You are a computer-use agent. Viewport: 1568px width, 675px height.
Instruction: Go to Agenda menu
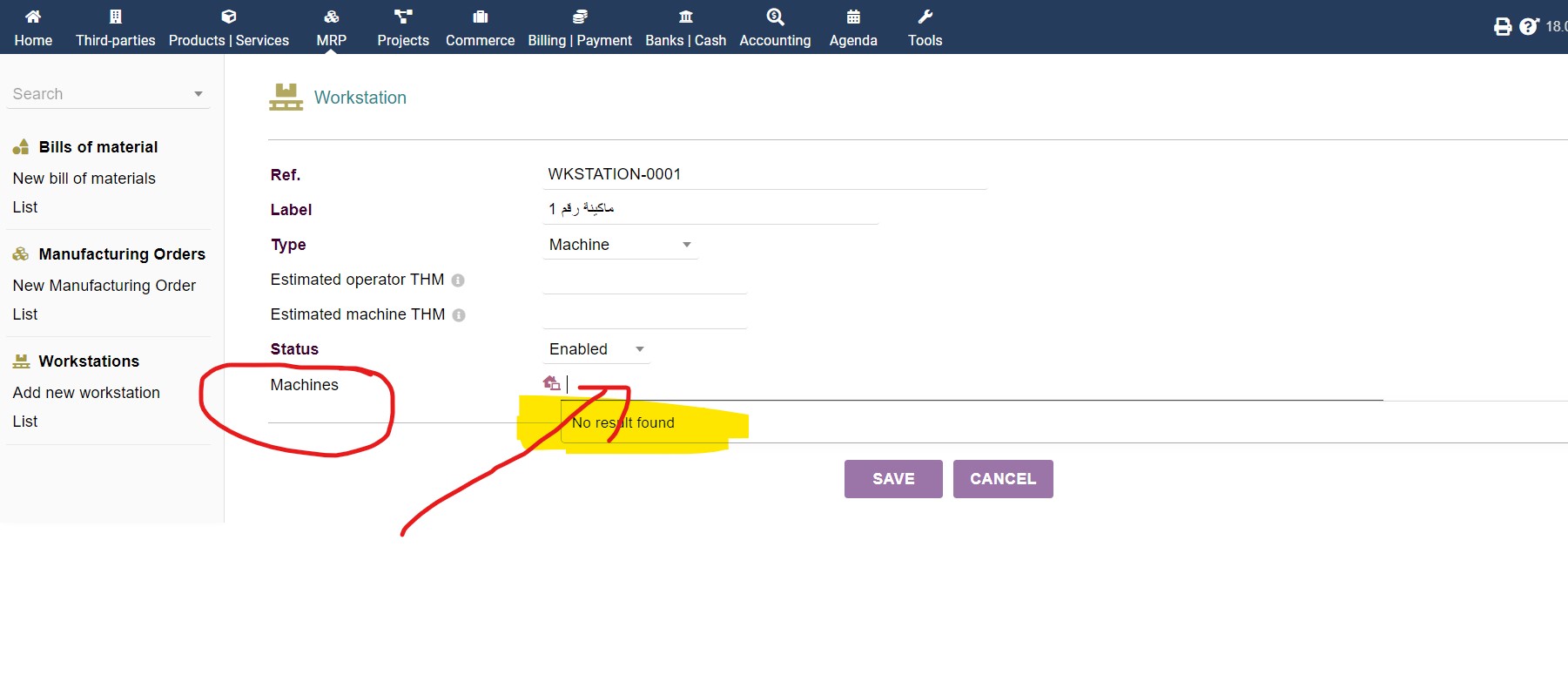(x=853, y=40)
